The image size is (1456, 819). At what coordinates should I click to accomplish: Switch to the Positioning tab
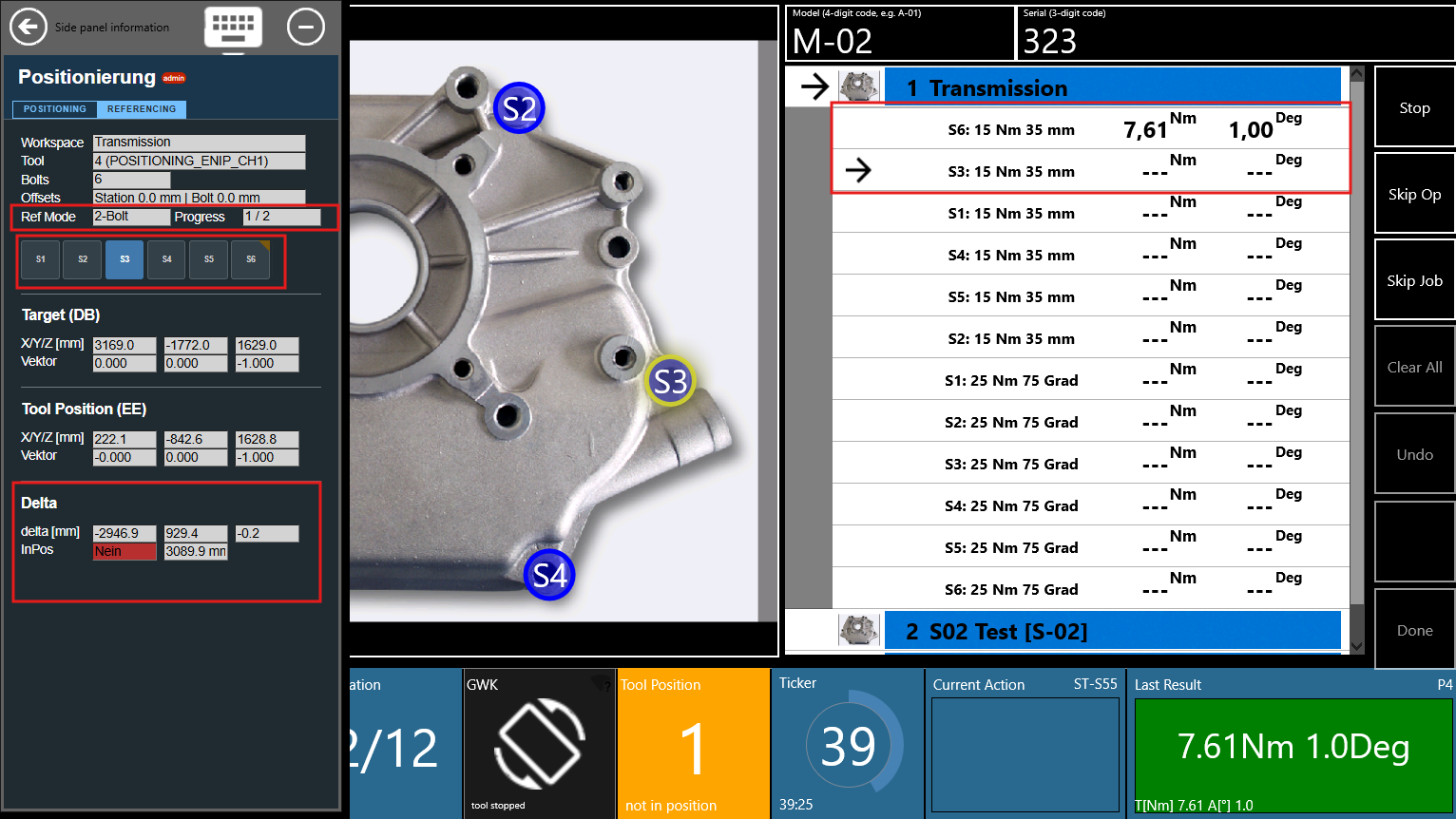pyautogui.click(x=55, y=109)
